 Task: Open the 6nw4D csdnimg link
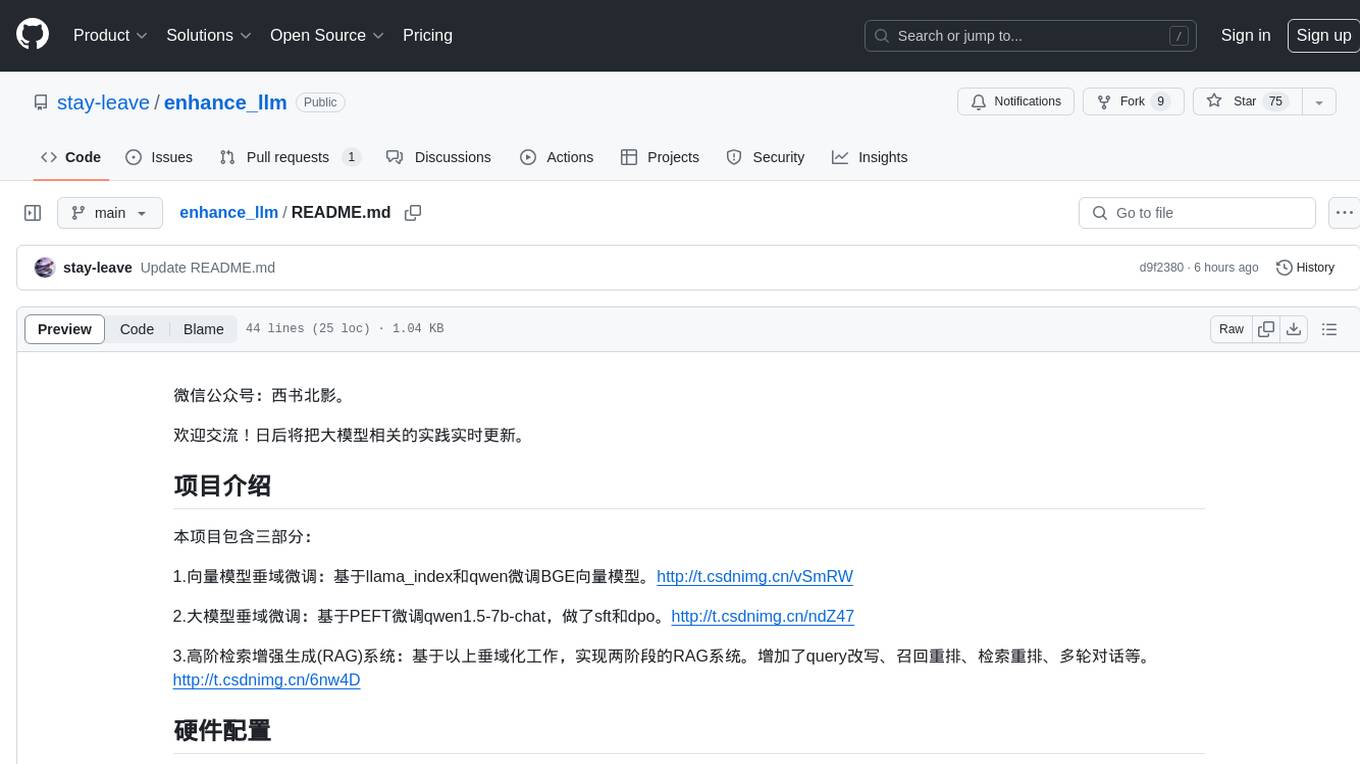click(266, 680)
